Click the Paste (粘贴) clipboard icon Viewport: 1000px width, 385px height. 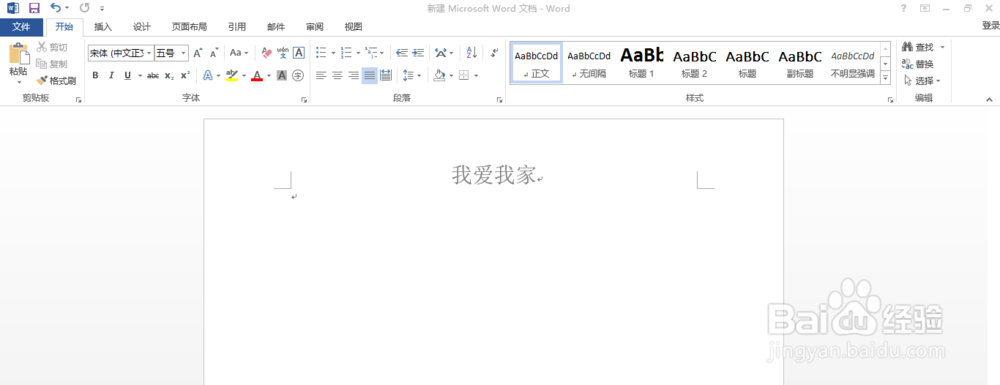click(18, 55)
